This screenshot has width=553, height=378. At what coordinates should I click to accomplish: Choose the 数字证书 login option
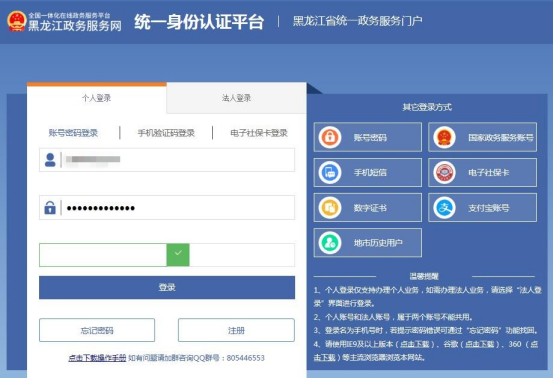point(367,208)
